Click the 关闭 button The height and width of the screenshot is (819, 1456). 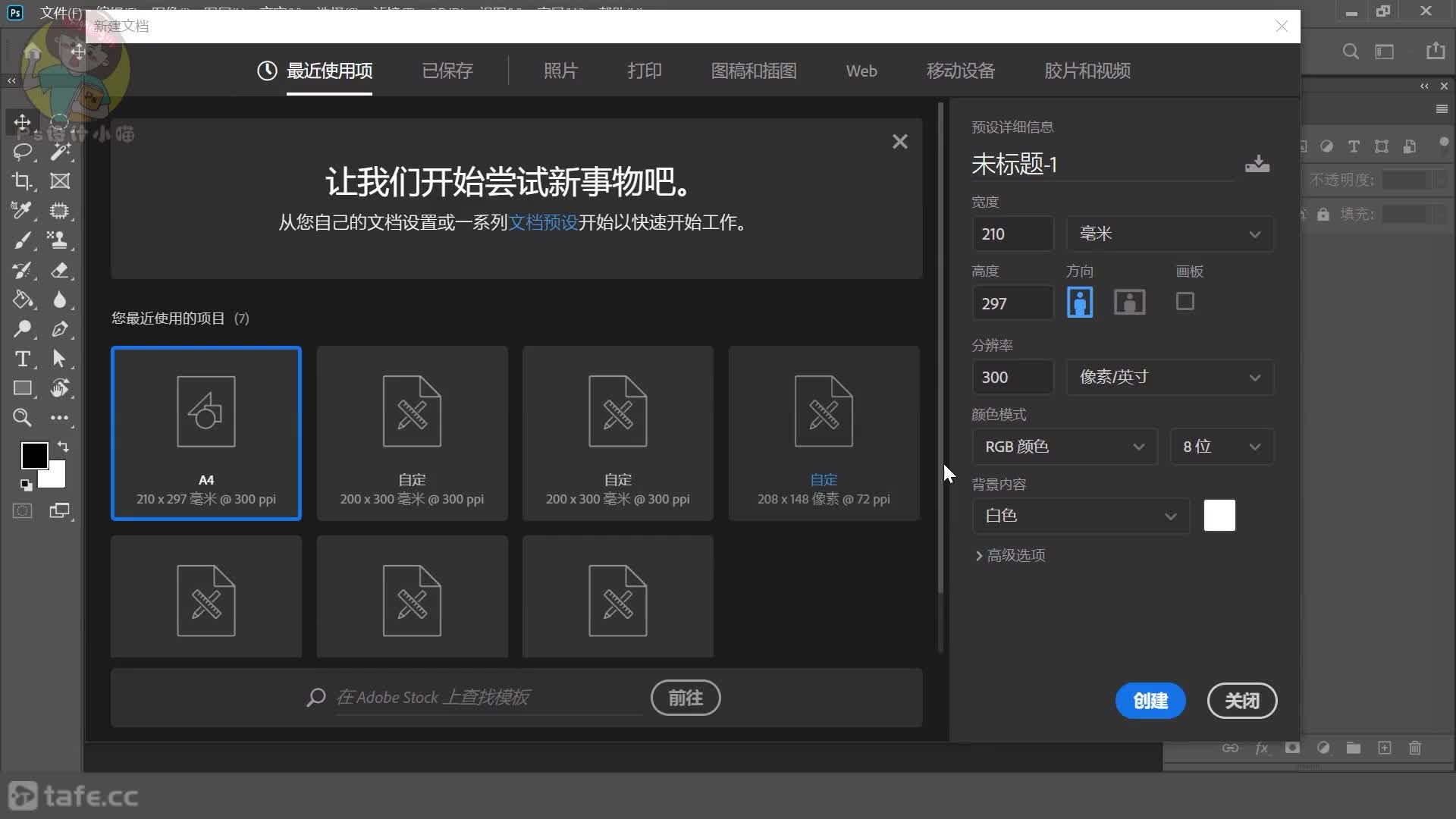pos(1242,701)
